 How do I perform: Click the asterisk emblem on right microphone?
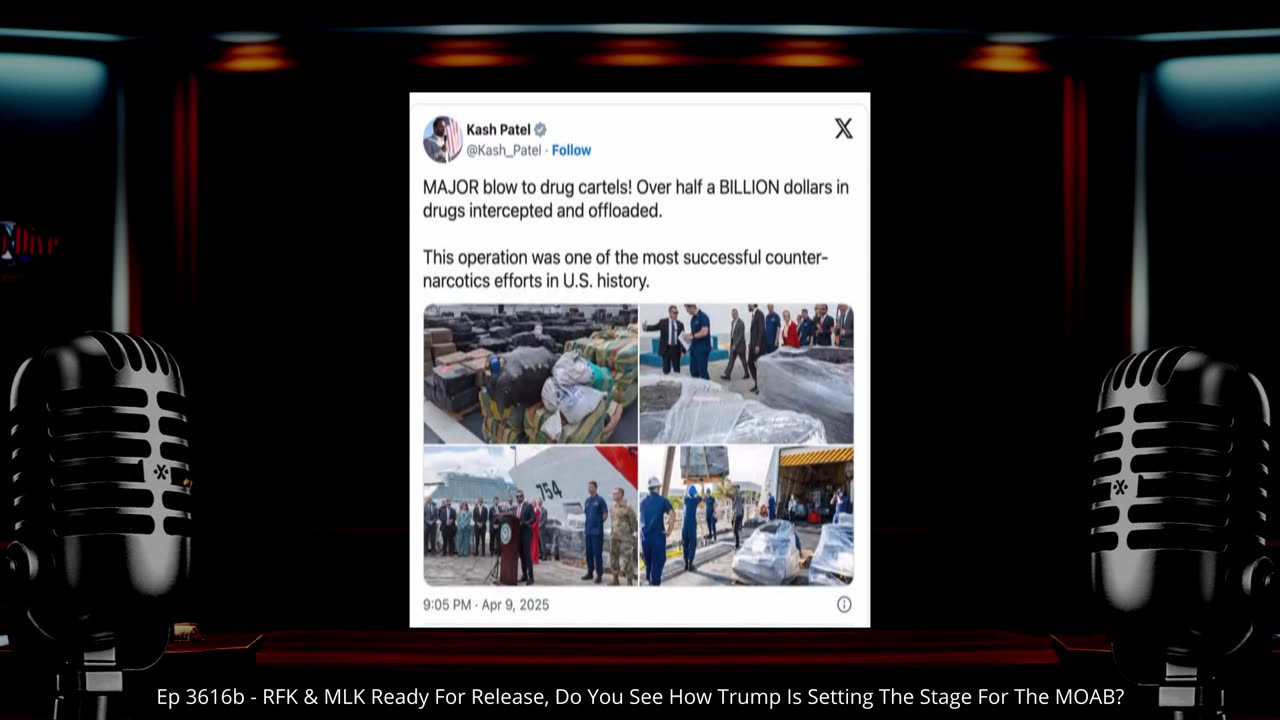click(x=1119, y=486)
